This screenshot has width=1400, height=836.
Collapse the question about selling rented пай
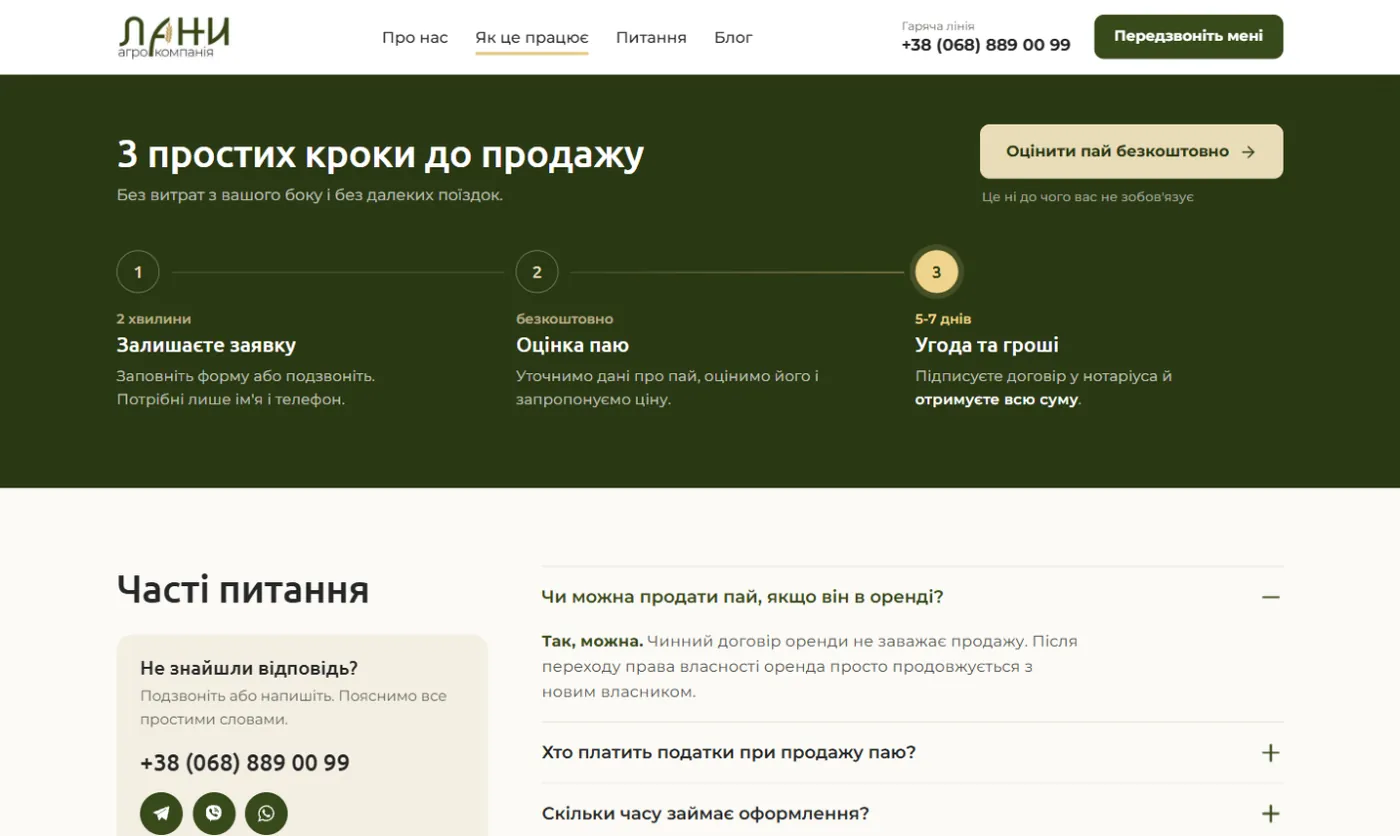(912, 597)
